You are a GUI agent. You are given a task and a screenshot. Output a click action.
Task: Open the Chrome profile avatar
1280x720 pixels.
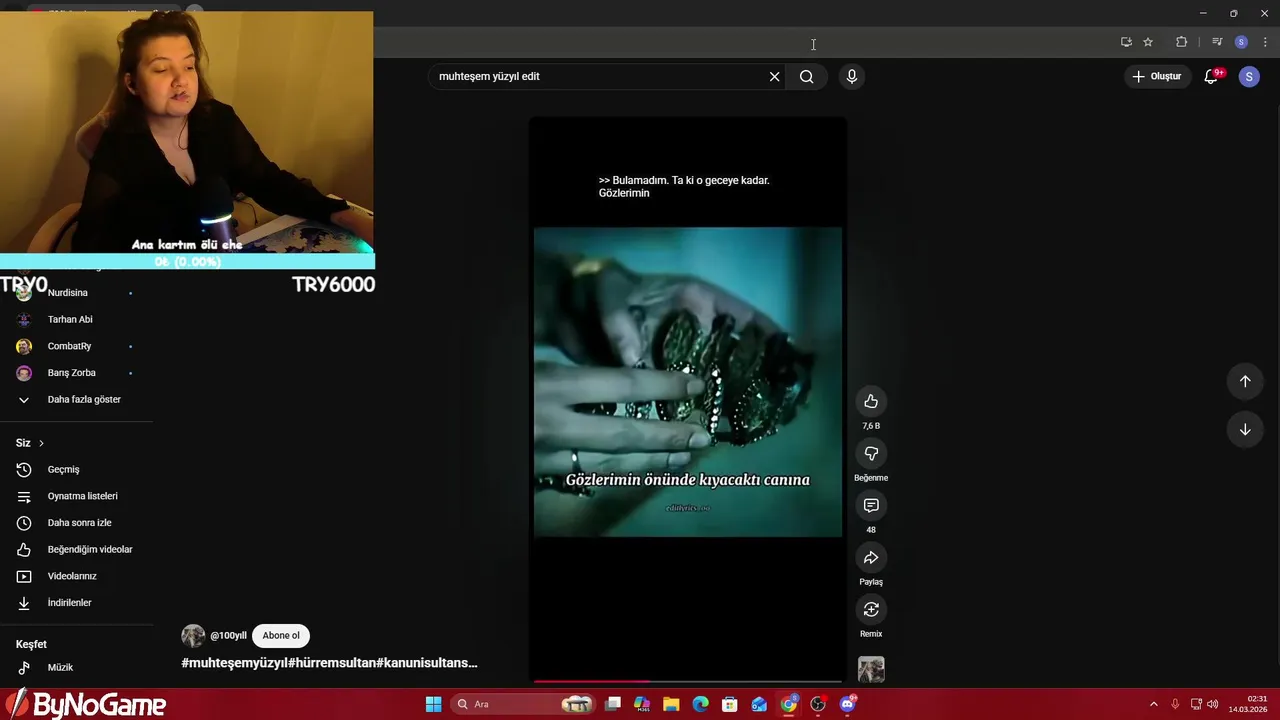(x=1241, y=42)
